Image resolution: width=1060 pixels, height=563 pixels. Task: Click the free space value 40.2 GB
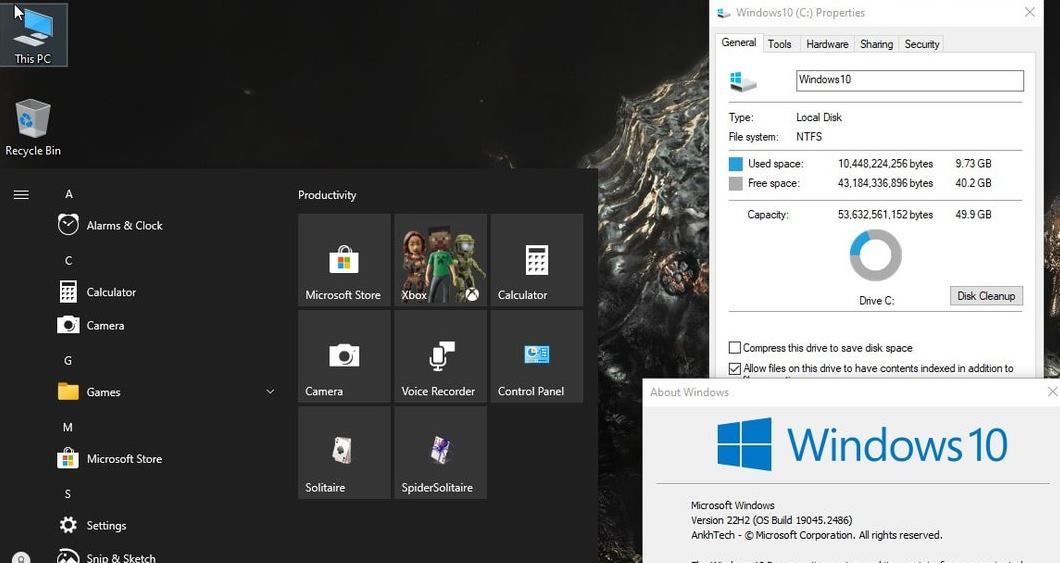coord(973,183)
